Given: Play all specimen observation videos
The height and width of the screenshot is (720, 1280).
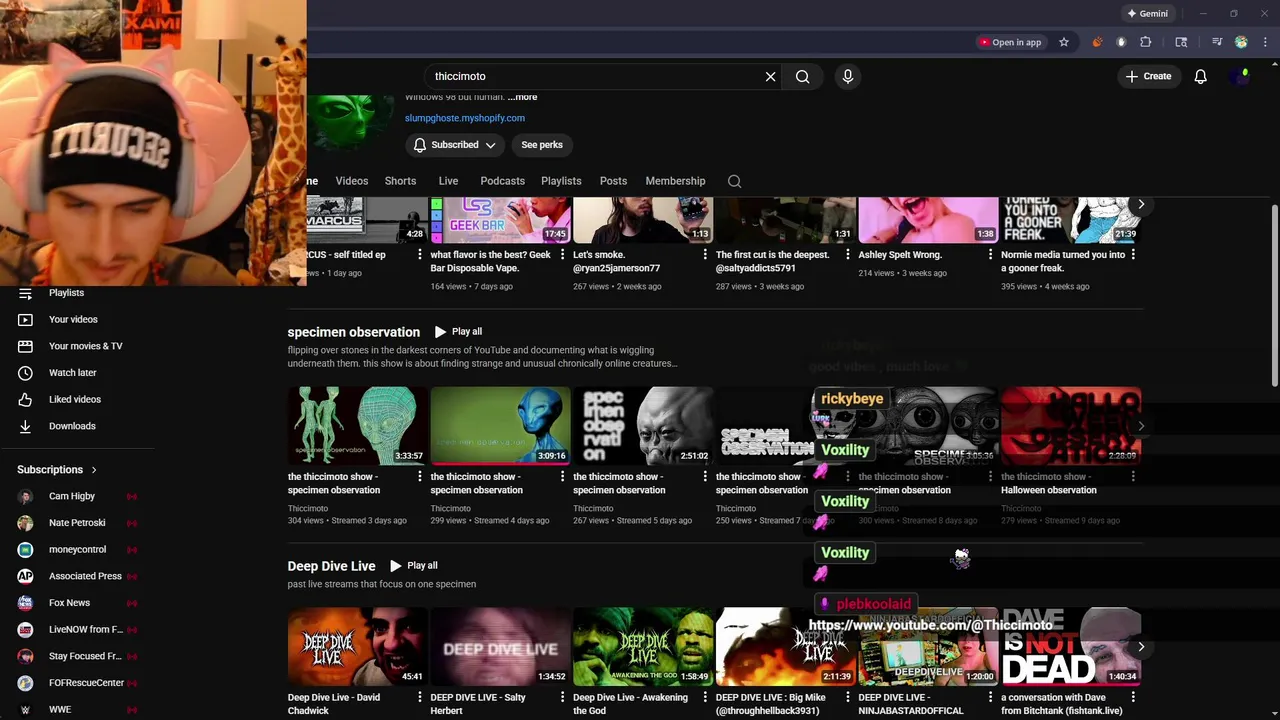Looking at the screenshot, I should tap(458, 331).
